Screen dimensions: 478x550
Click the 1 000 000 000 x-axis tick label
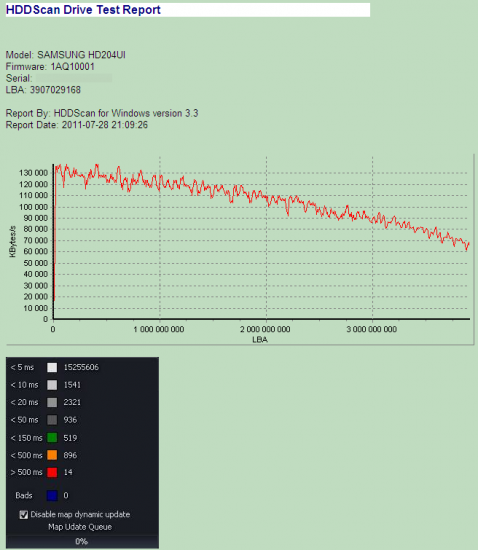point(159,329)
